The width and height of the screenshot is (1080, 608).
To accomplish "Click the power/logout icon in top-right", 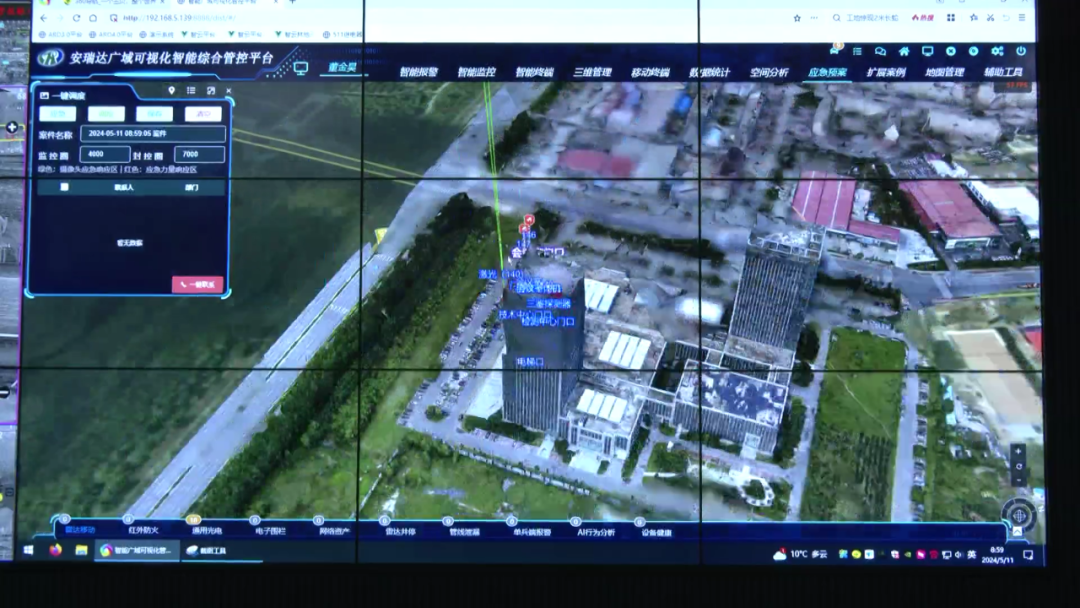I will (x=1020, y=51).
